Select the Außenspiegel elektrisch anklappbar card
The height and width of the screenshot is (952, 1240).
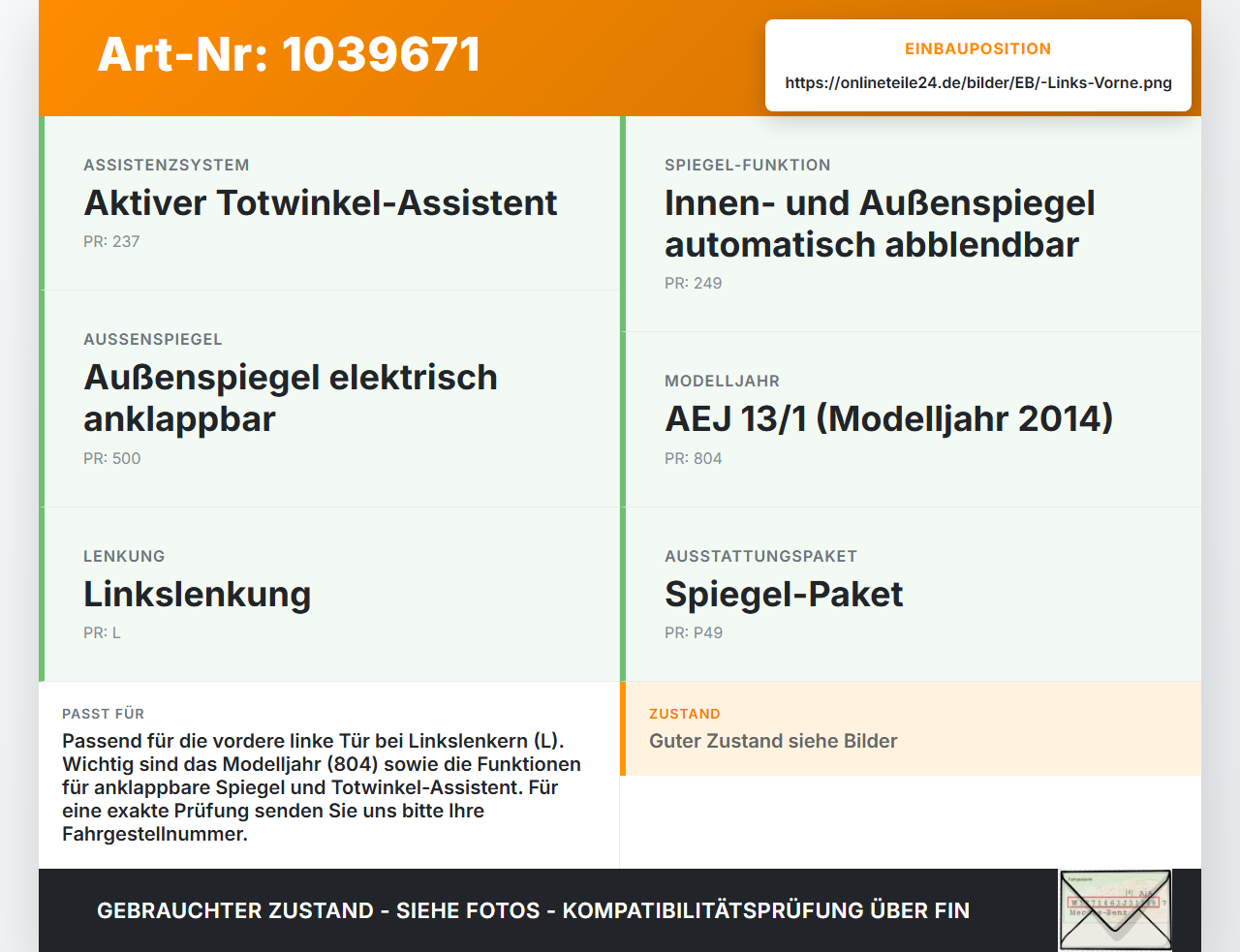[329, 399]
